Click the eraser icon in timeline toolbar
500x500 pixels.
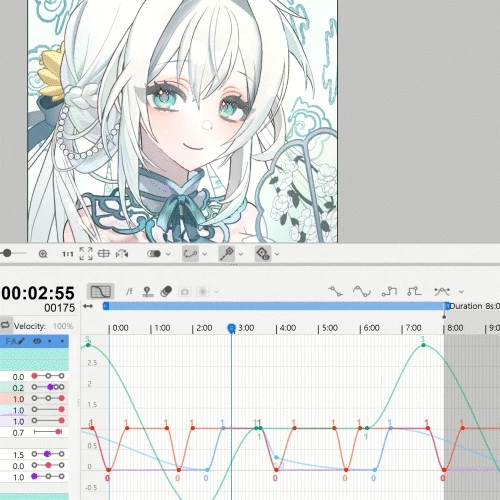(166, 292)
